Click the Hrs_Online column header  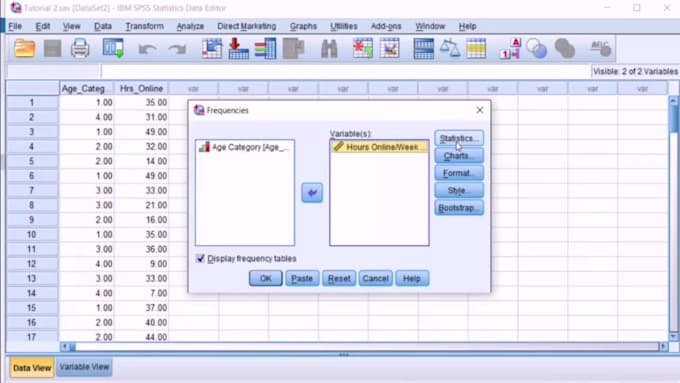(141, 88)
